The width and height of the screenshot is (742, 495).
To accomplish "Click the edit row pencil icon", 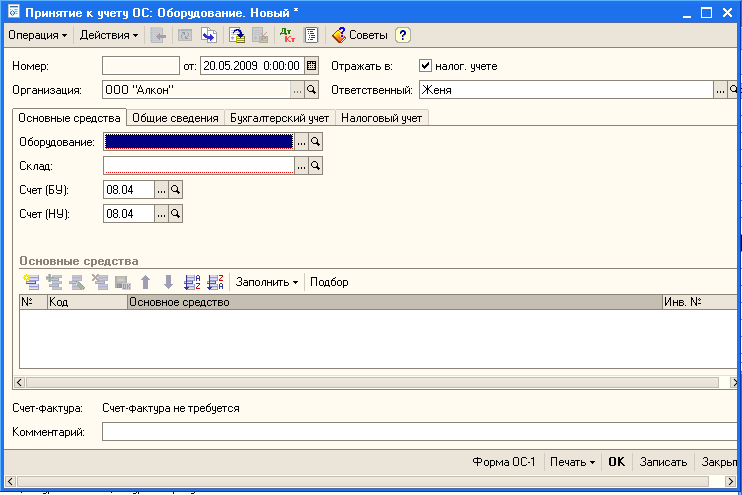I will [x=77, y=282].
